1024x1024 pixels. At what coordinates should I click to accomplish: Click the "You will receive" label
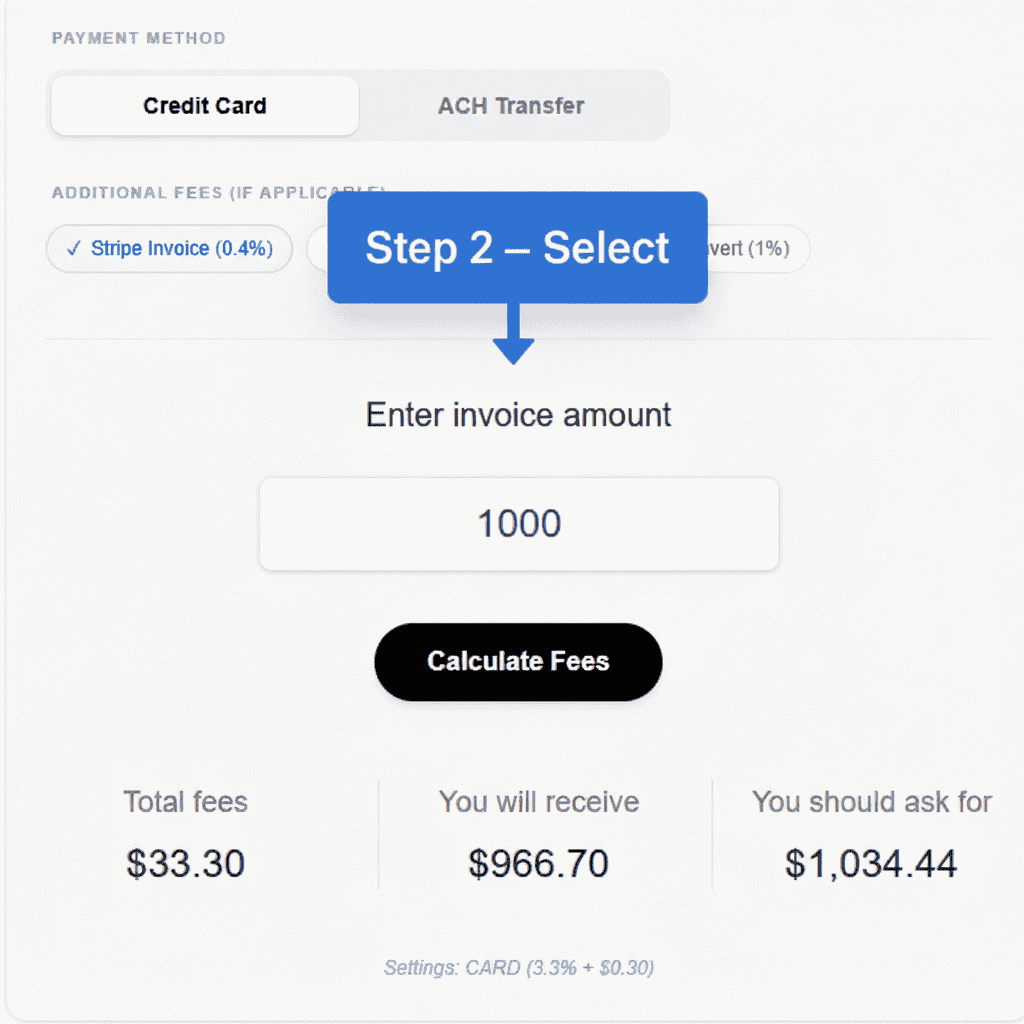538,801
